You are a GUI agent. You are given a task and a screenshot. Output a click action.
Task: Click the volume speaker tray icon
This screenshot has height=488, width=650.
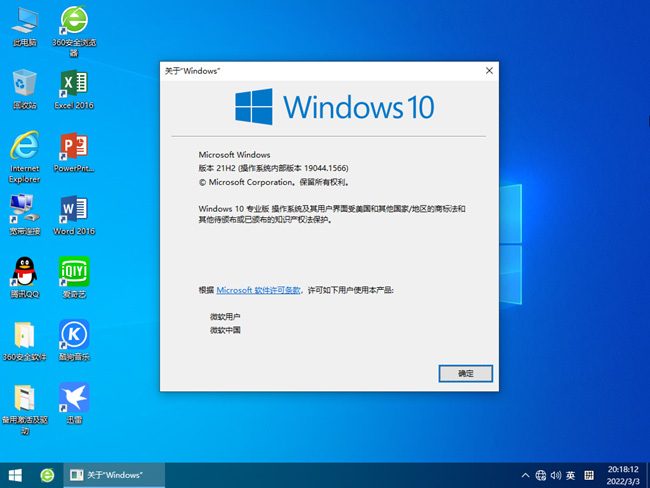[555, 475]
